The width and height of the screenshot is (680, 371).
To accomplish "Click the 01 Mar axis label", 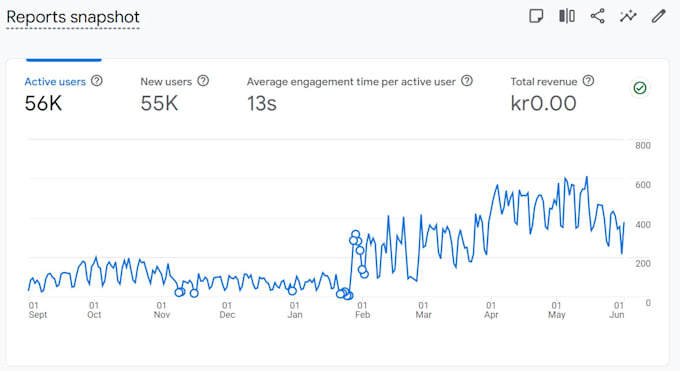I will (423, 310).
